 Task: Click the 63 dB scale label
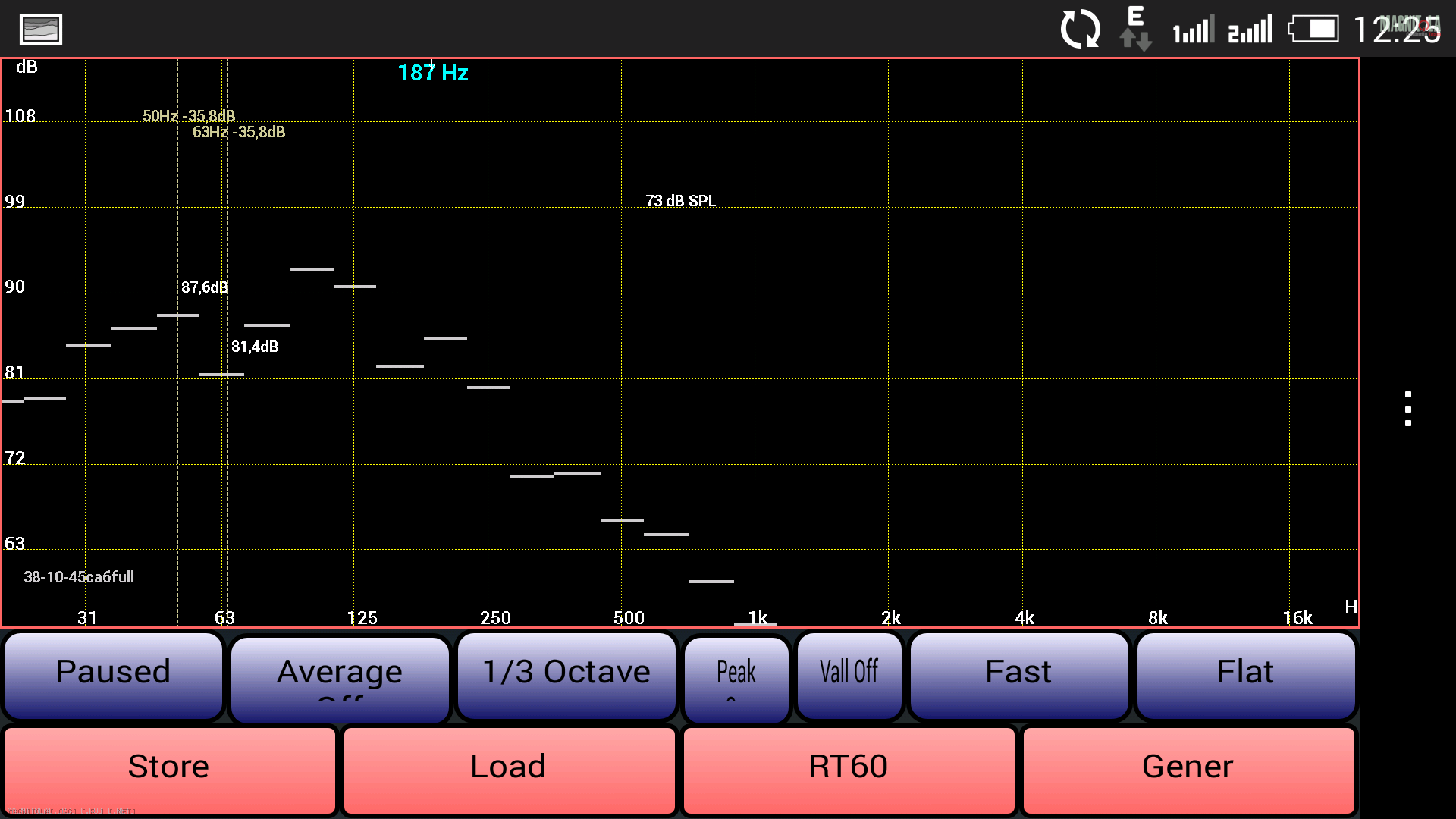coord(15,544)
